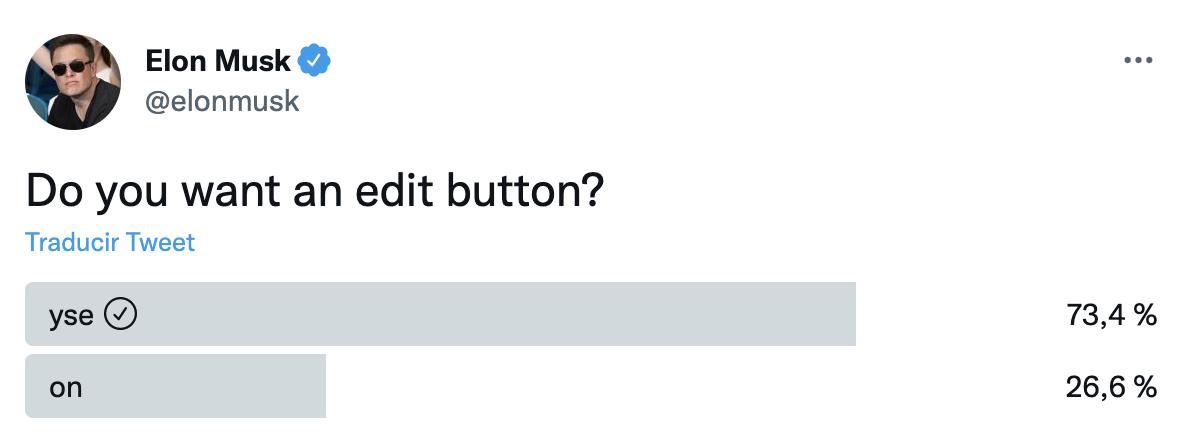Image resolution: width=1182 pixels, height=444 pixels.
Task: Select the 'yse' poll result bar
Action: [x=440, y=315]
